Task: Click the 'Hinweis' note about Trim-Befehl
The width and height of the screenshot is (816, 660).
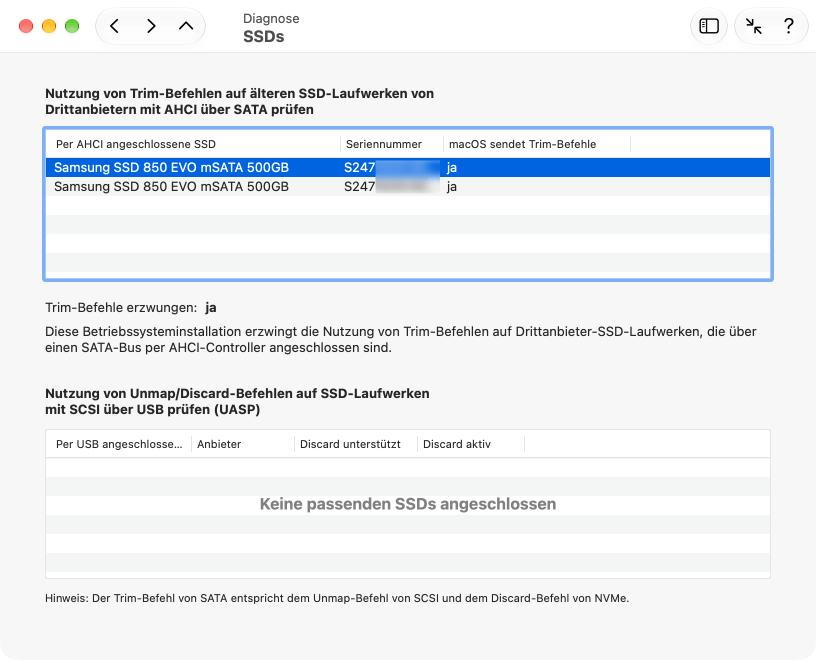Action: click(337, 598)
